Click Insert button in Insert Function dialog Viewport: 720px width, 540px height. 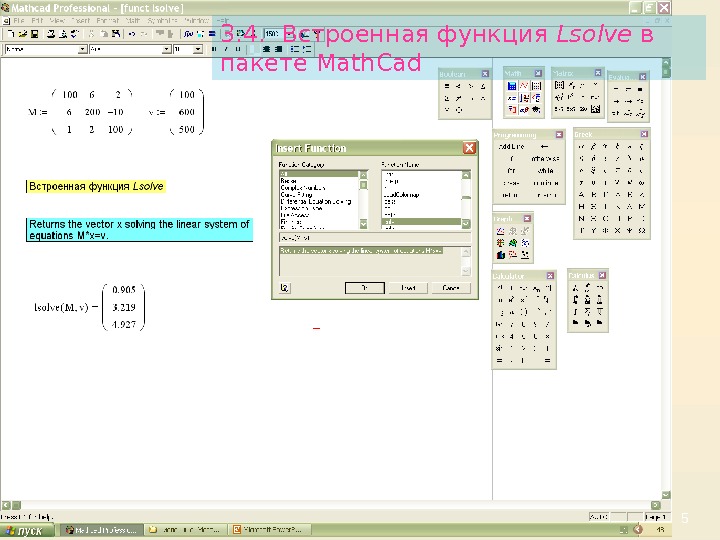408,288
